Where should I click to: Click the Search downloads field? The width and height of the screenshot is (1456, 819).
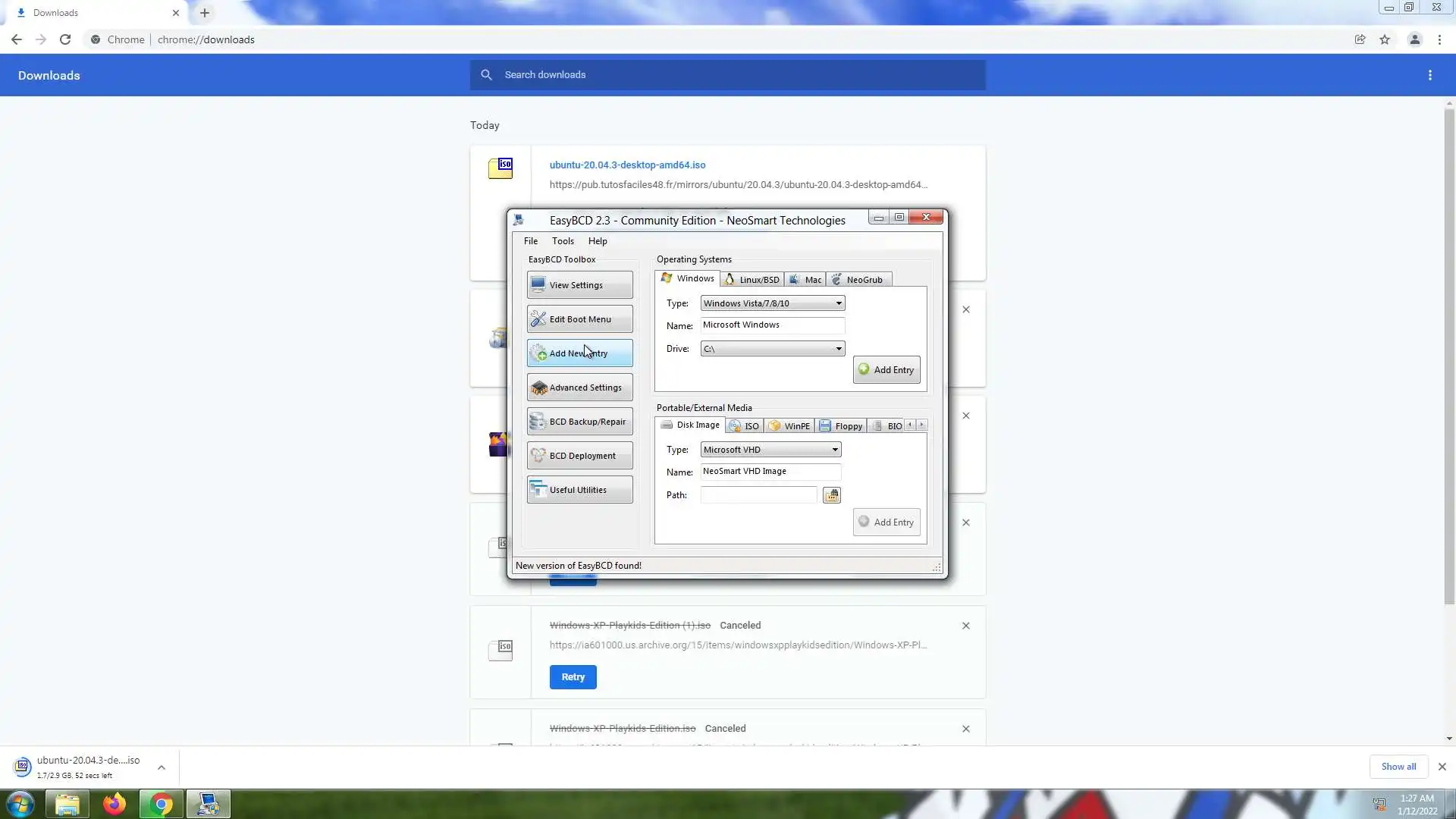(x=728, y=75)
